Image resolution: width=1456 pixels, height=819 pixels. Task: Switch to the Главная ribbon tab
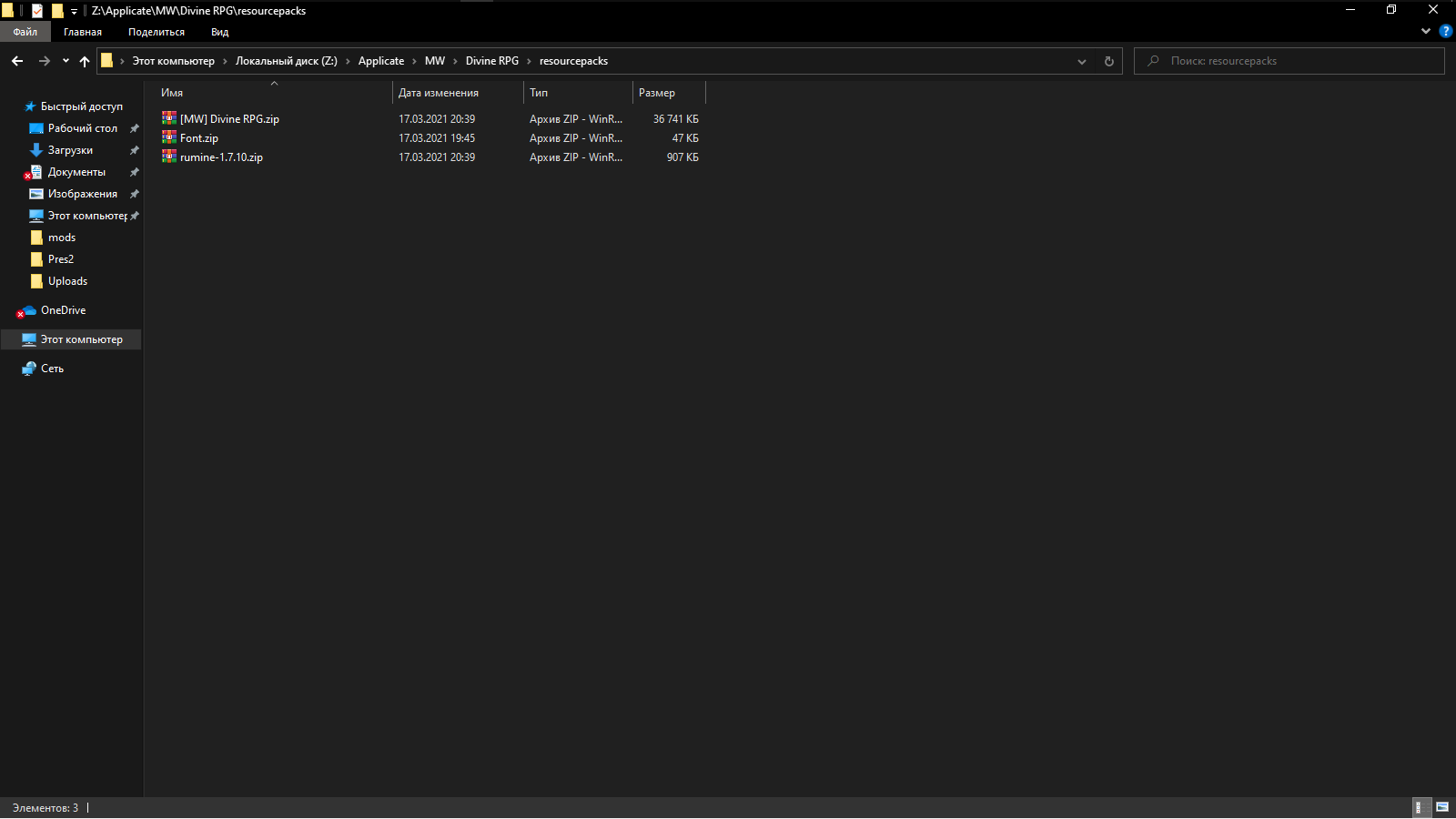(83, 32)
